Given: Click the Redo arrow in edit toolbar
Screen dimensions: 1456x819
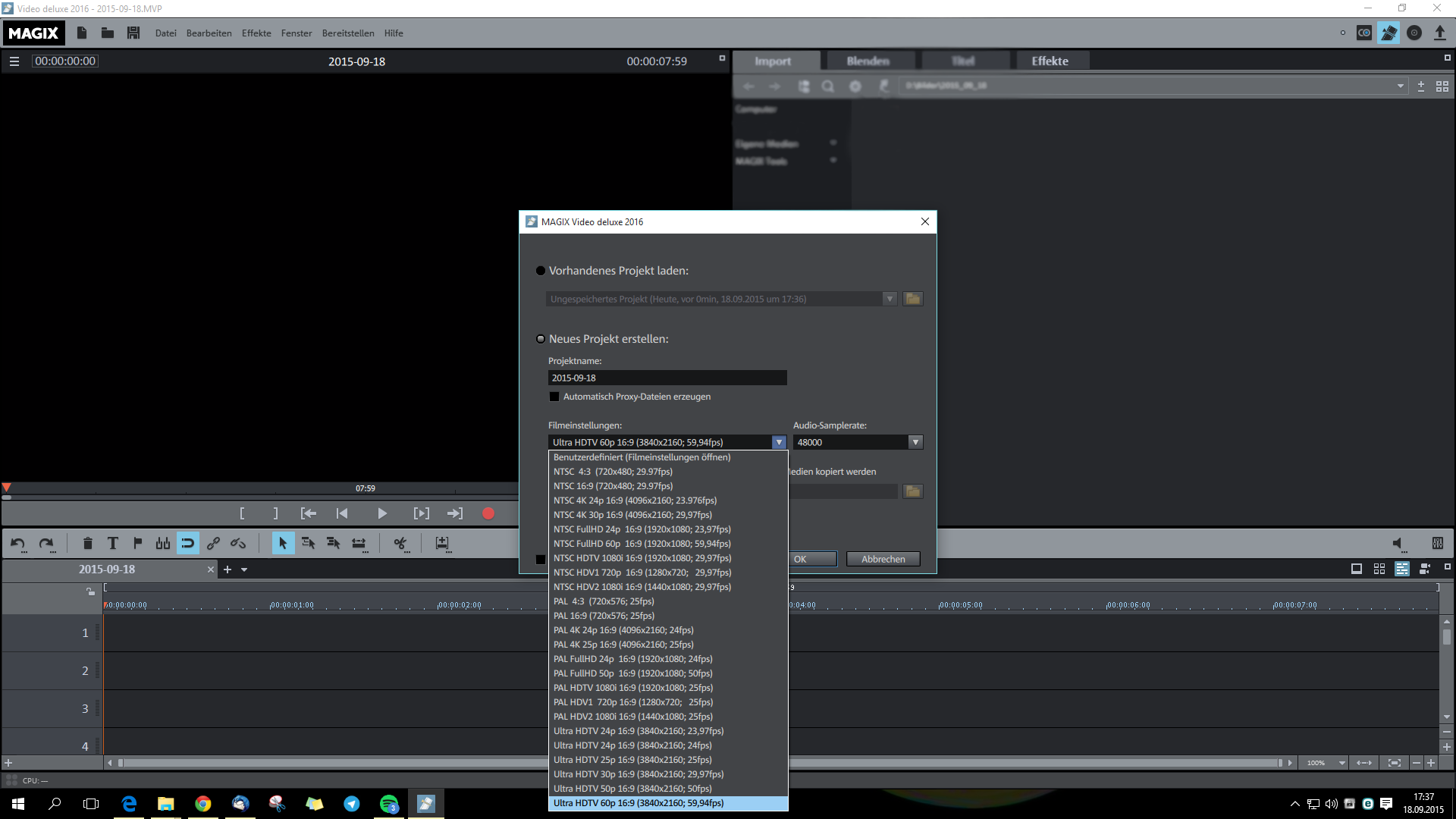Looking at the screenshot, I should pyautogui.click(x=46, y=543).
